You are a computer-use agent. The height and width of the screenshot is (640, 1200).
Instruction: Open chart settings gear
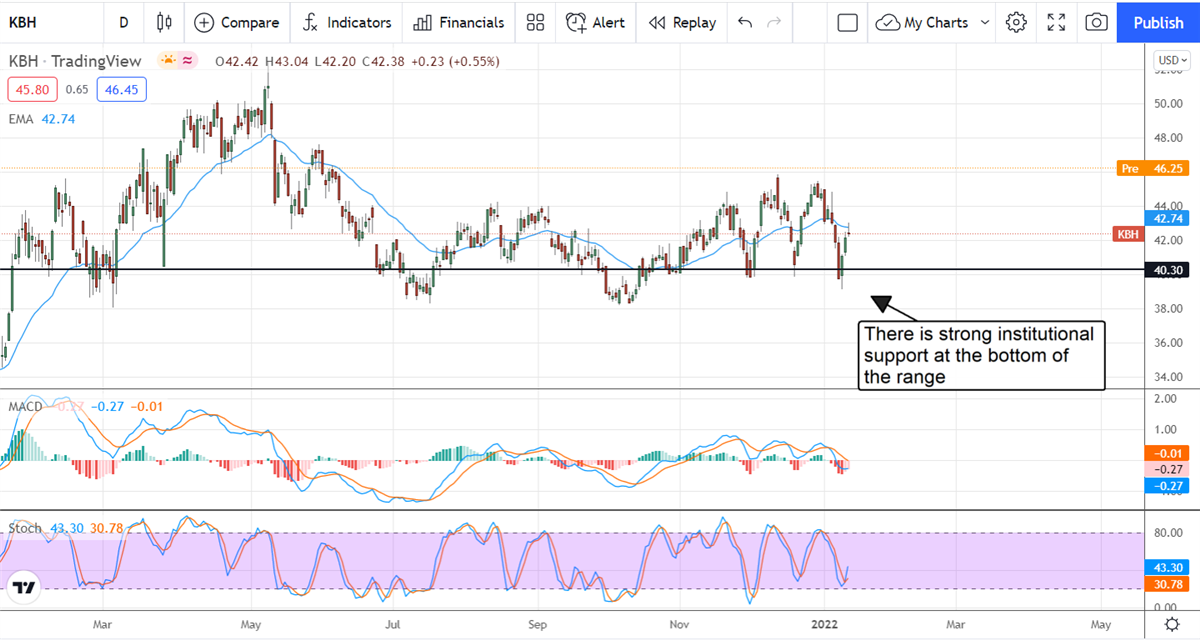pos(1017,22)
